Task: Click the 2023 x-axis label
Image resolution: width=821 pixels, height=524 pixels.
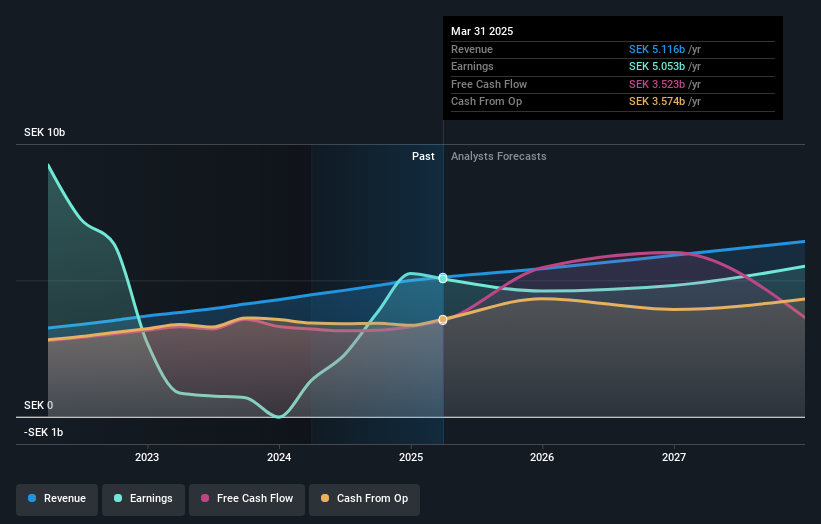Action: point(147,457)
